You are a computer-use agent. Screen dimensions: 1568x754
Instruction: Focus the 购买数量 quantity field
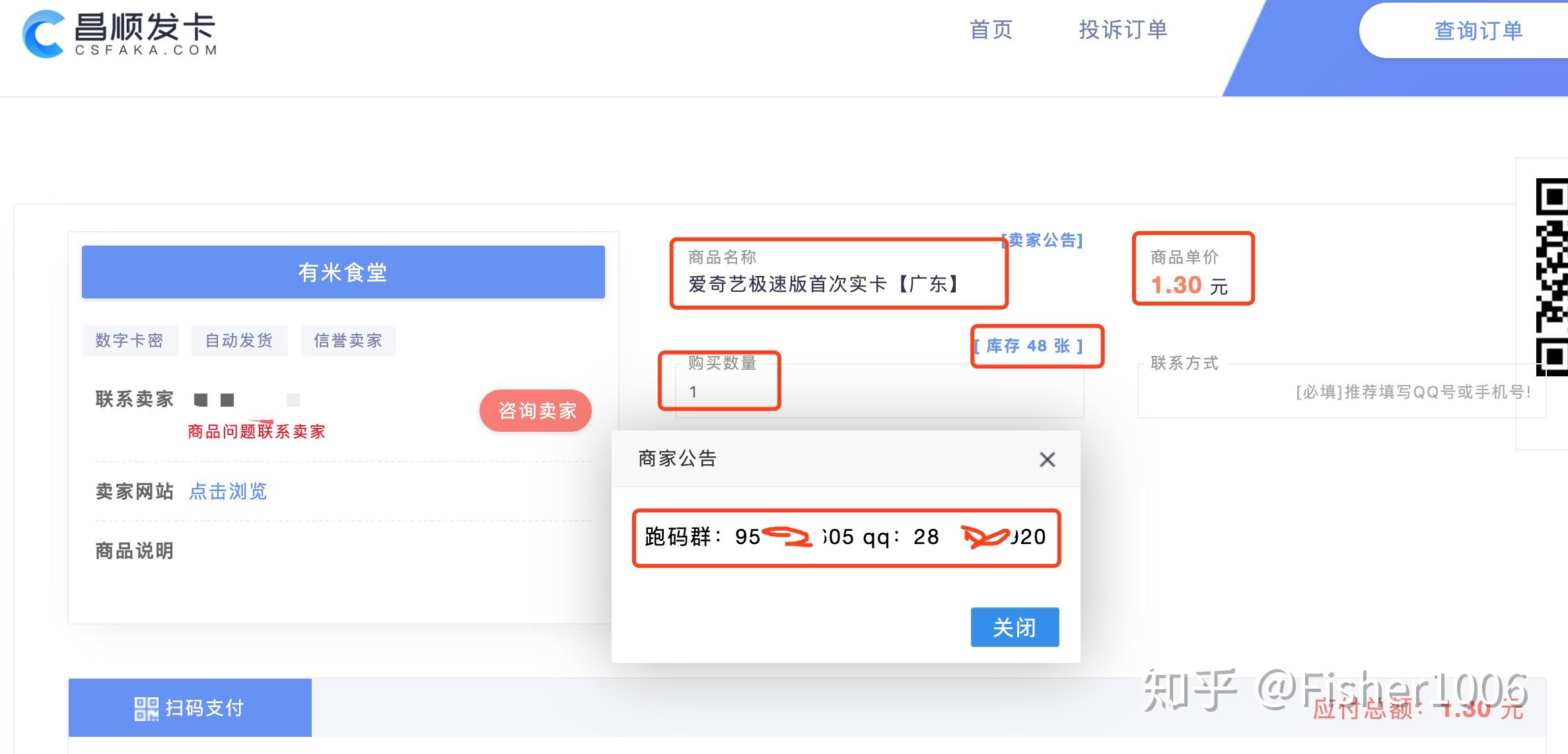(x=879, y=391)
